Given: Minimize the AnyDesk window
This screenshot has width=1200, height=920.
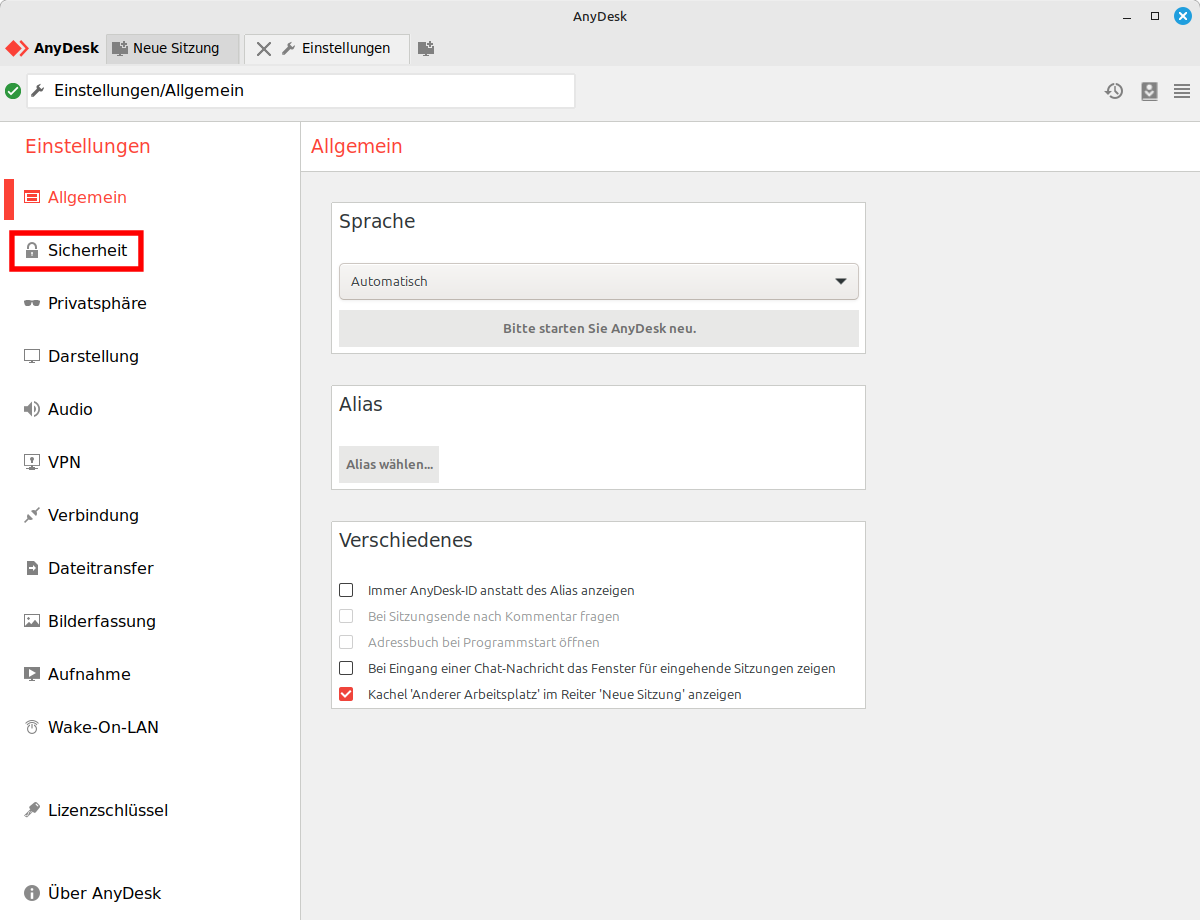Looking at the screenshot, I should pos(1128,16).
